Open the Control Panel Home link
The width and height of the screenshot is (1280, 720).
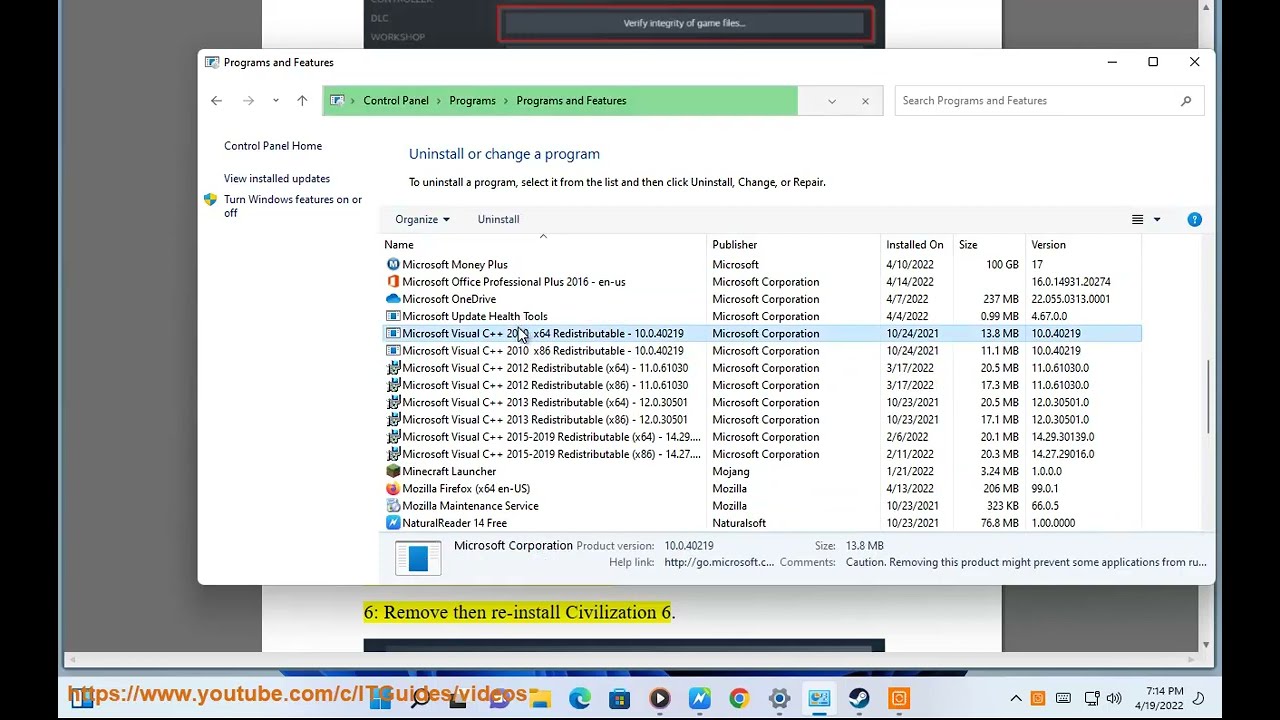point(273,146)
